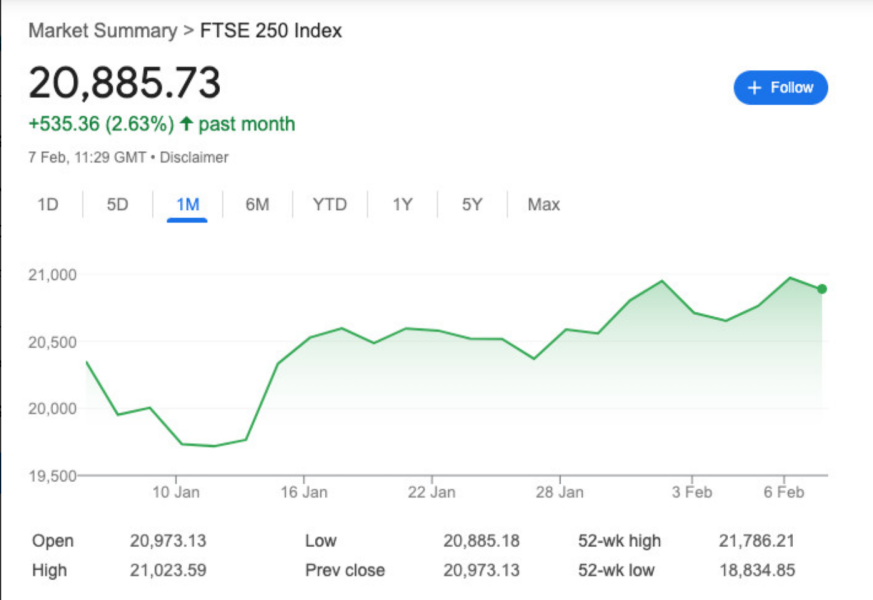The width and height of the screenshot is (873, 600).
Task: Click the blue Follow button
Action: [781, 87]
